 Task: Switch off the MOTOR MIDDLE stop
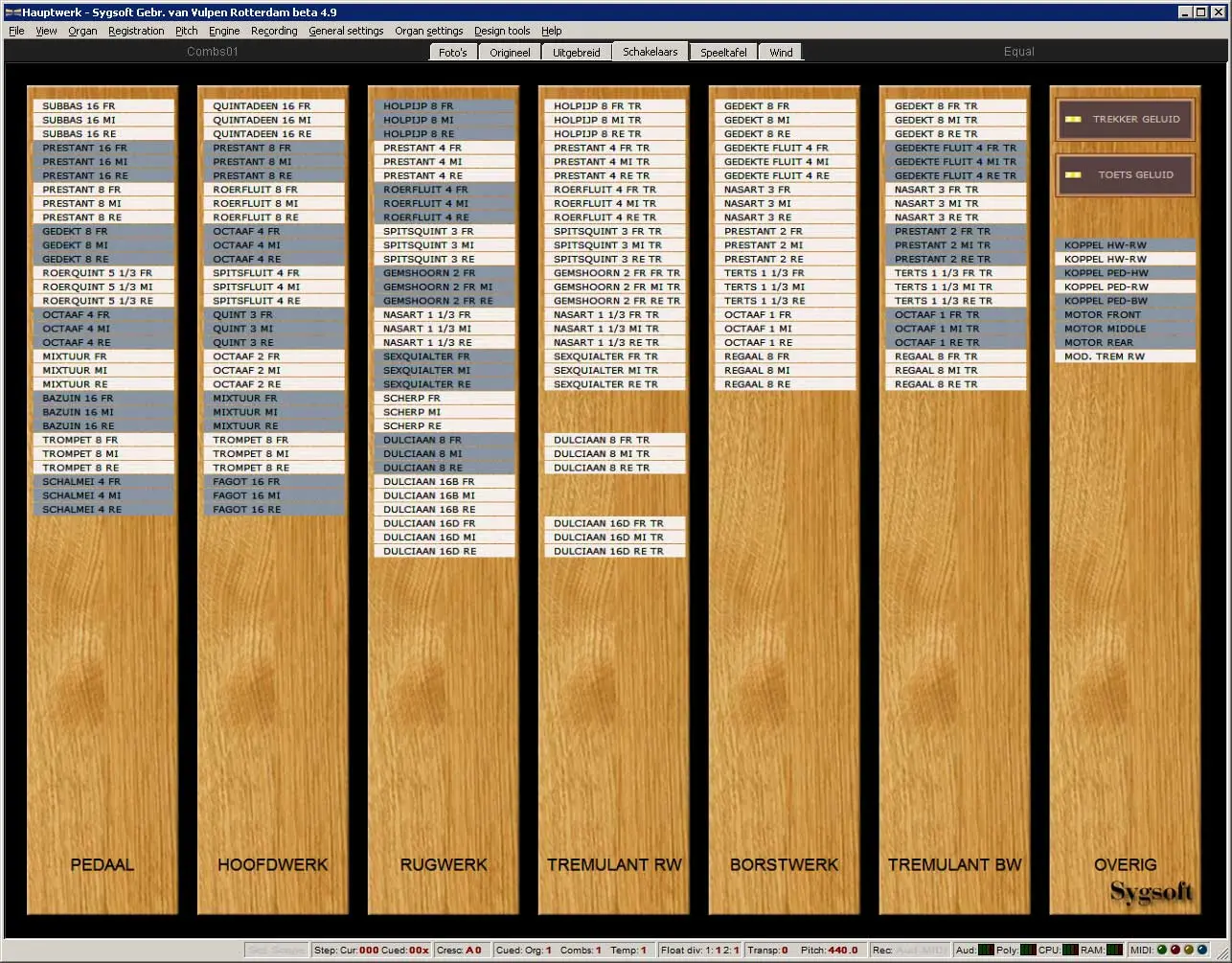click(1125, 329)
